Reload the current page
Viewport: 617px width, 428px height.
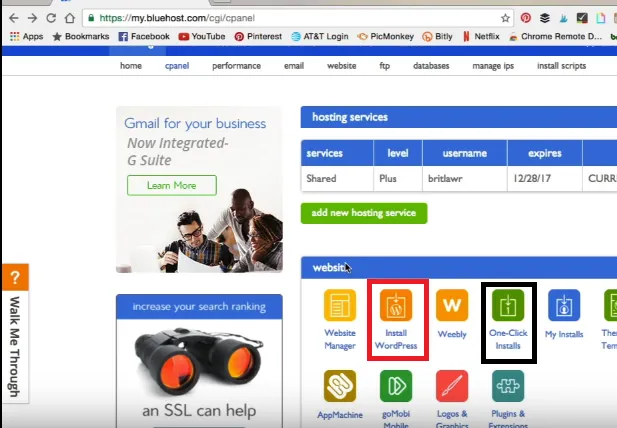click(x=51, y=18)
